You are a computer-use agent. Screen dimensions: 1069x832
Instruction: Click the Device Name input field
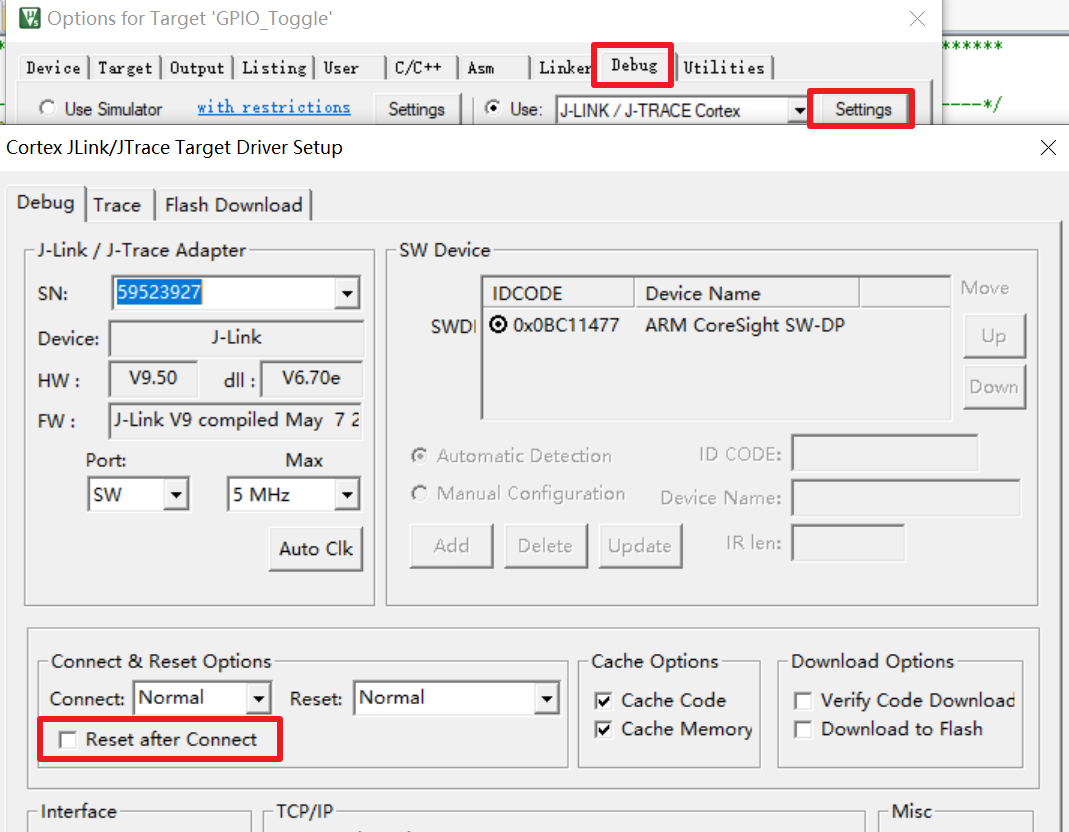click(906, 498)
